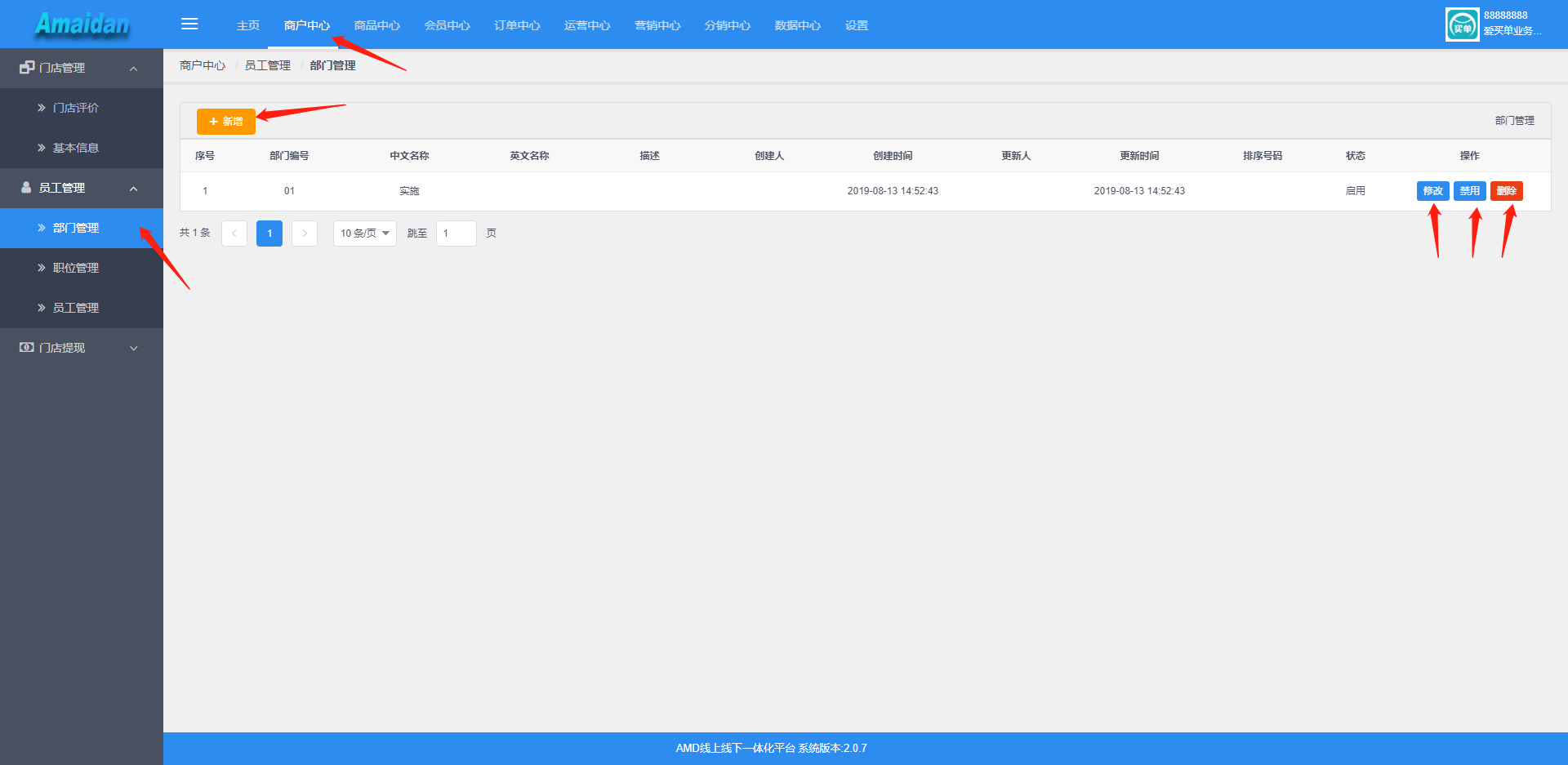Click the 门店管理 store icon
This screenshot has width=1568, height=765.
point(27,68)
